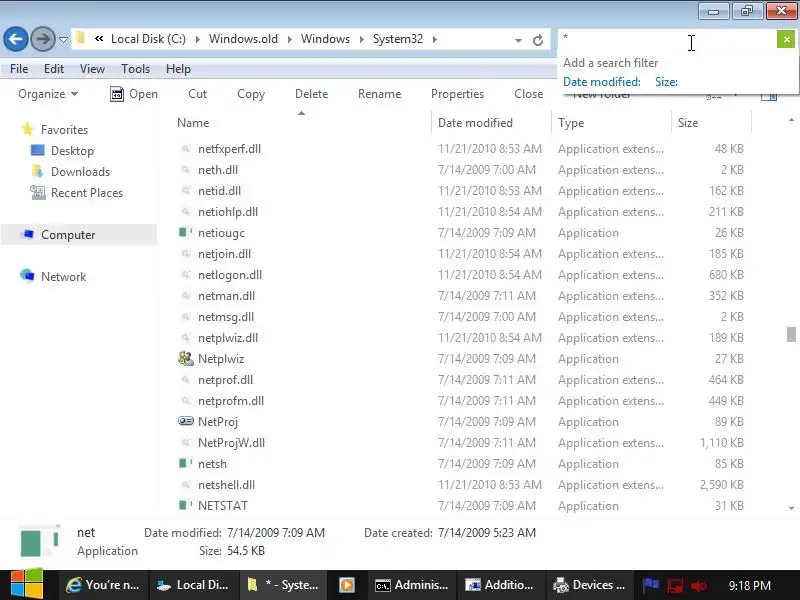The height and width of the screenshot is (600, 800).
Task: Sort by the Type column header
Action: click(571, 123)
